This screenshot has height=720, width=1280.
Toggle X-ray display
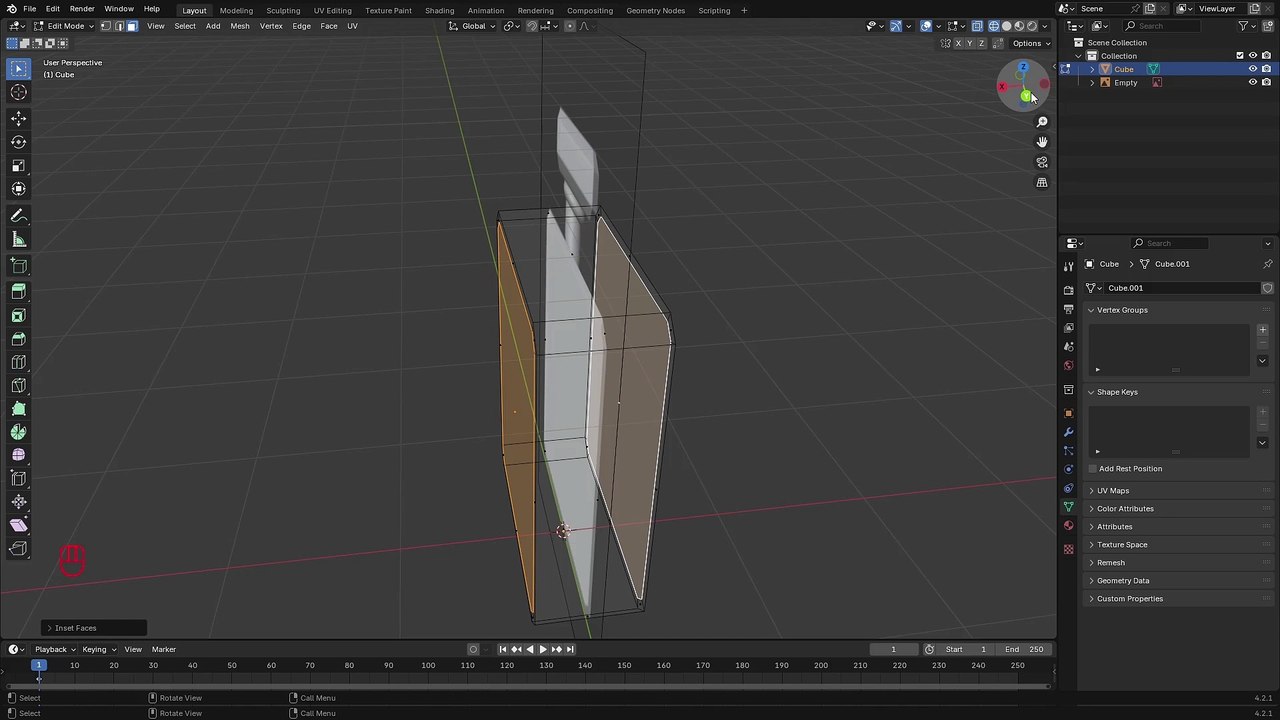[x=977, y=26]
